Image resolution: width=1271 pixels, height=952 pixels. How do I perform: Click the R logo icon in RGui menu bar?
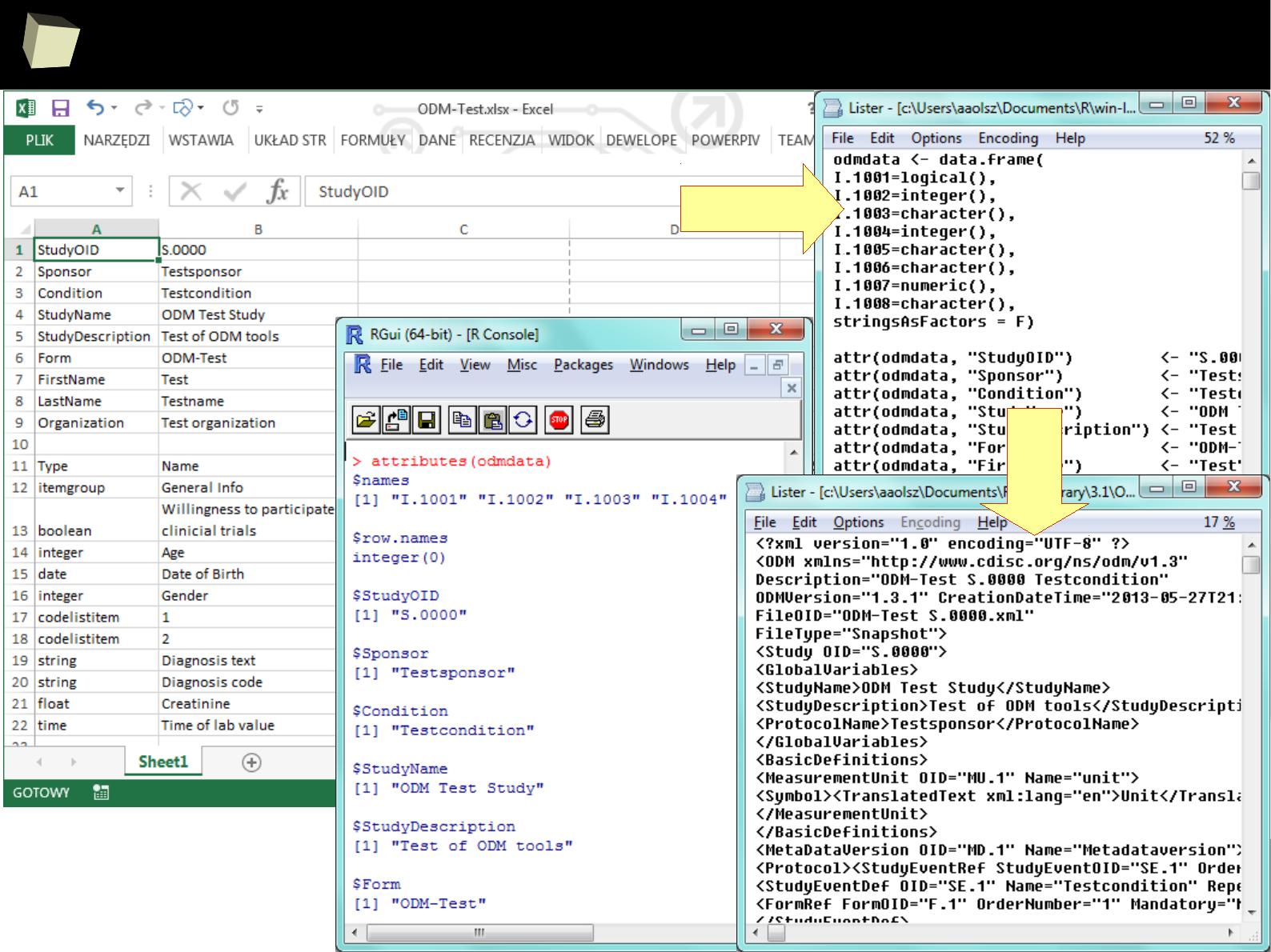[x=363, y=365]
